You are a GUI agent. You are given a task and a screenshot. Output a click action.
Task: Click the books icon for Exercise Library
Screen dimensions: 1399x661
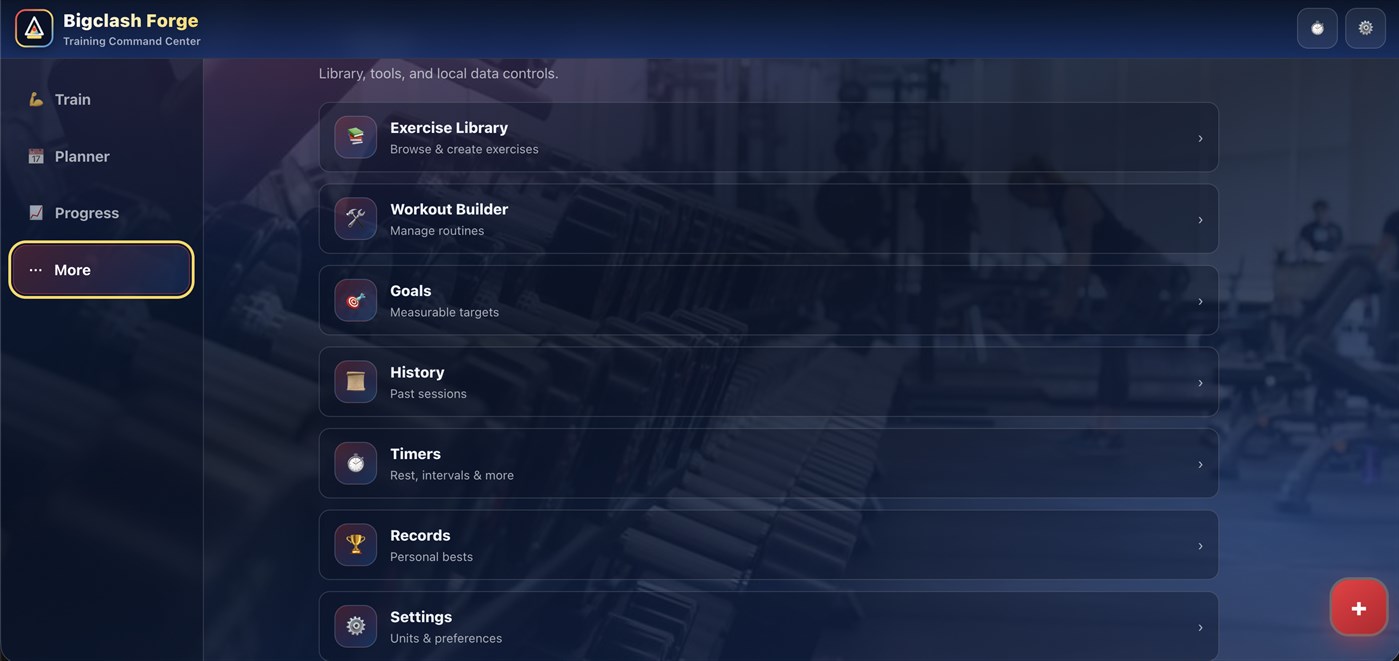point(355,137)
